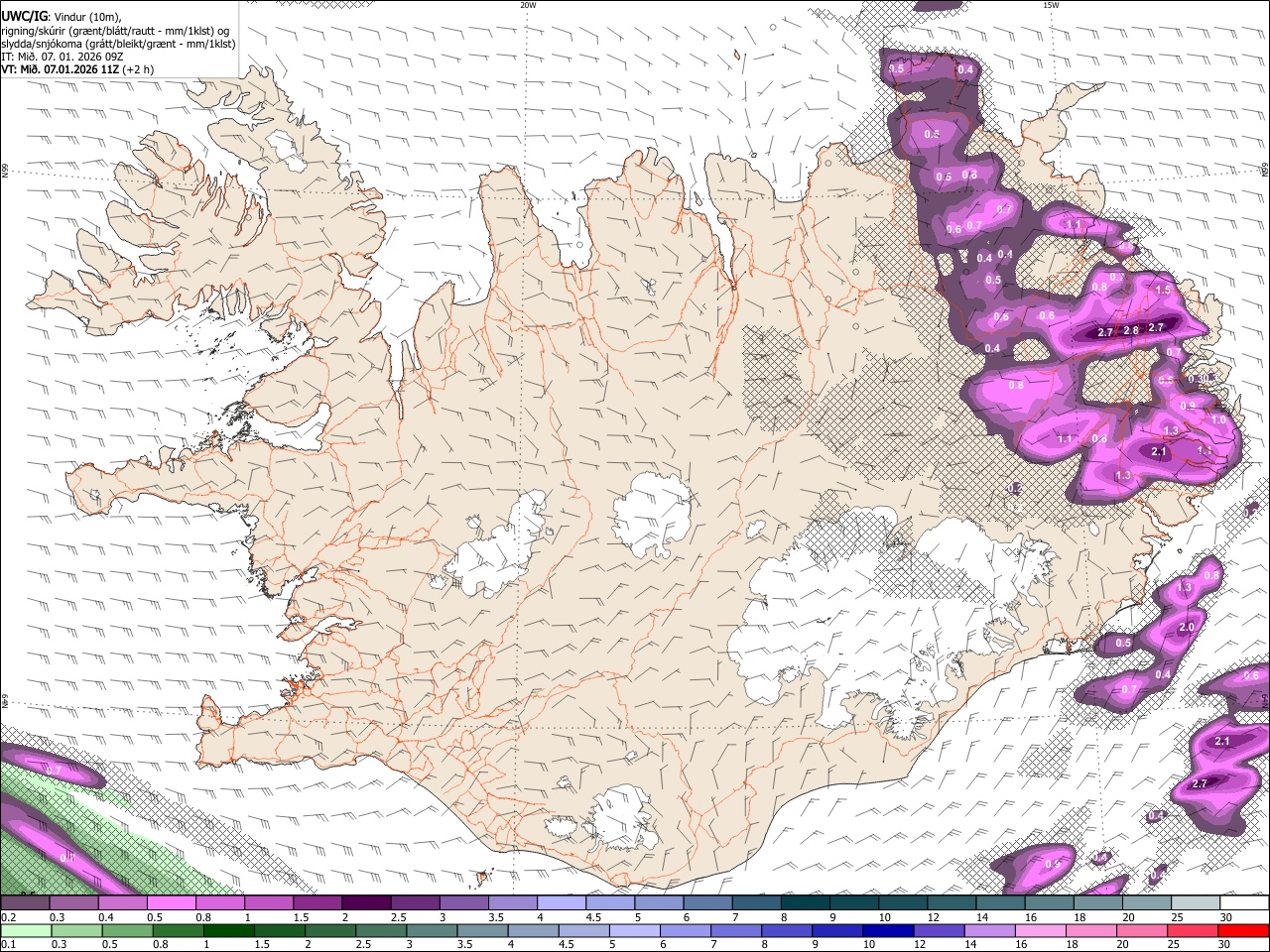Screen dimensions: 1270x952
Task: Click the 2.0 precipitation value offshore southeast
Action: (1187, 628)
